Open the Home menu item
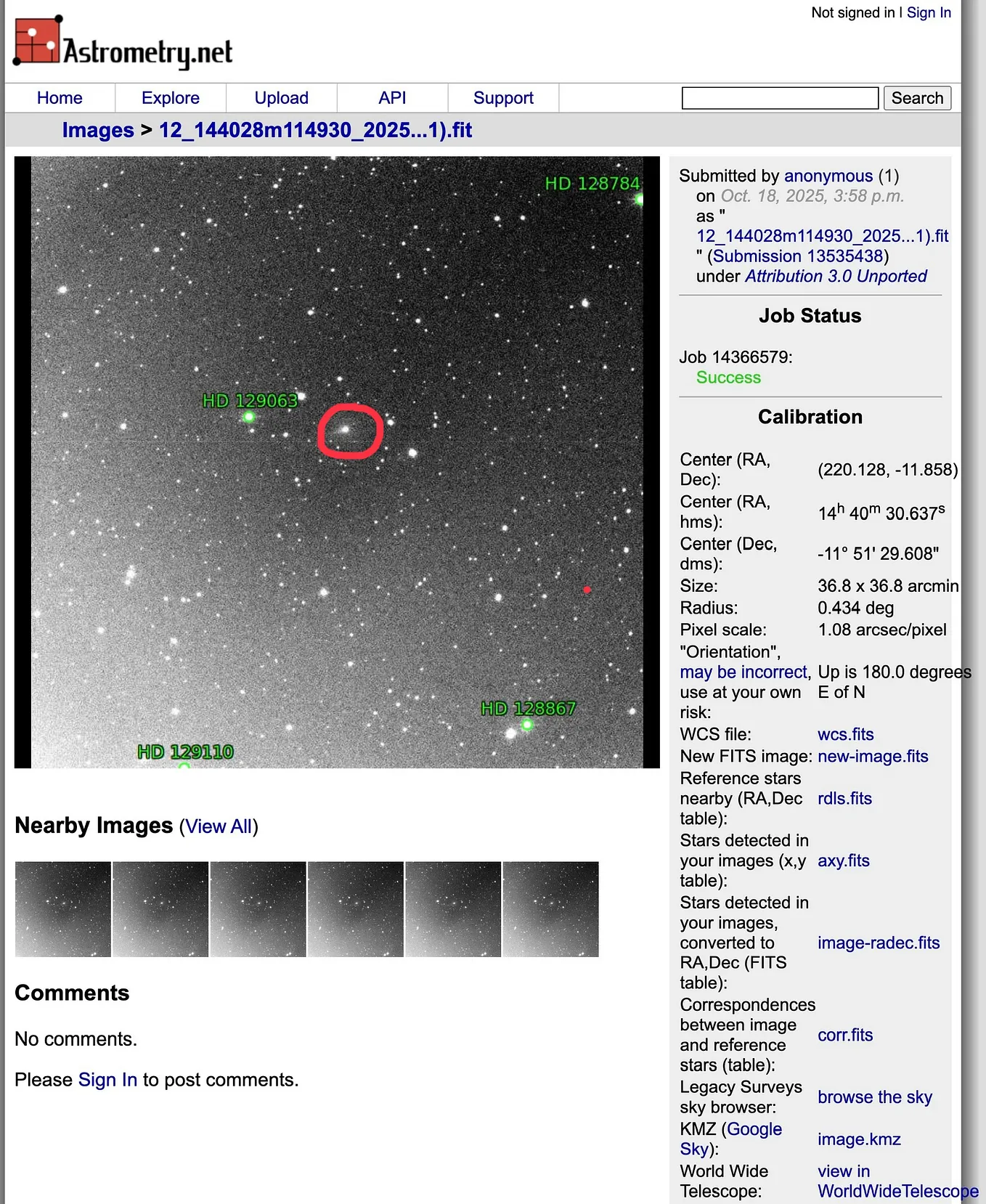986x1204 pixels. pyautogui.click(x=60, y=98)
